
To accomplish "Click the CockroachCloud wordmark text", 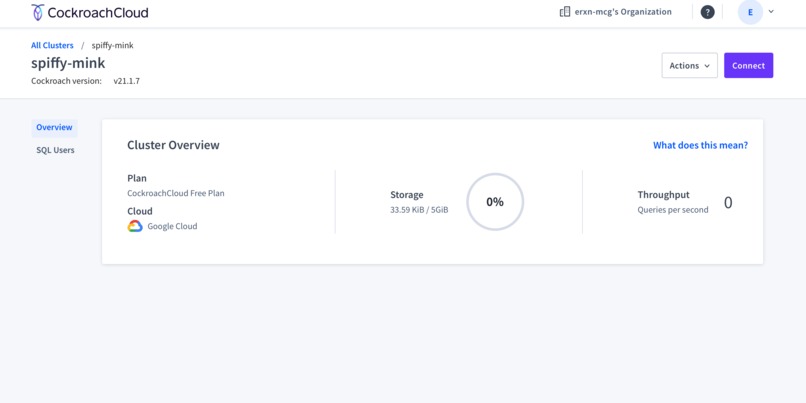I will (x=98, y=13).
